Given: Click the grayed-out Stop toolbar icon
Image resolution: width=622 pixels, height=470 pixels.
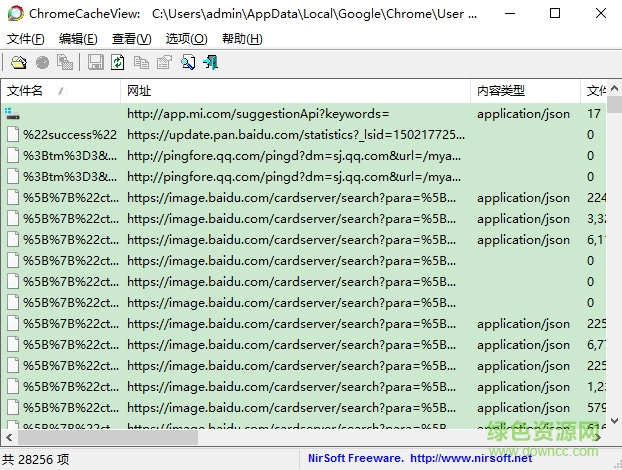Looking at the screenshot, I should (x=42, y=63).
